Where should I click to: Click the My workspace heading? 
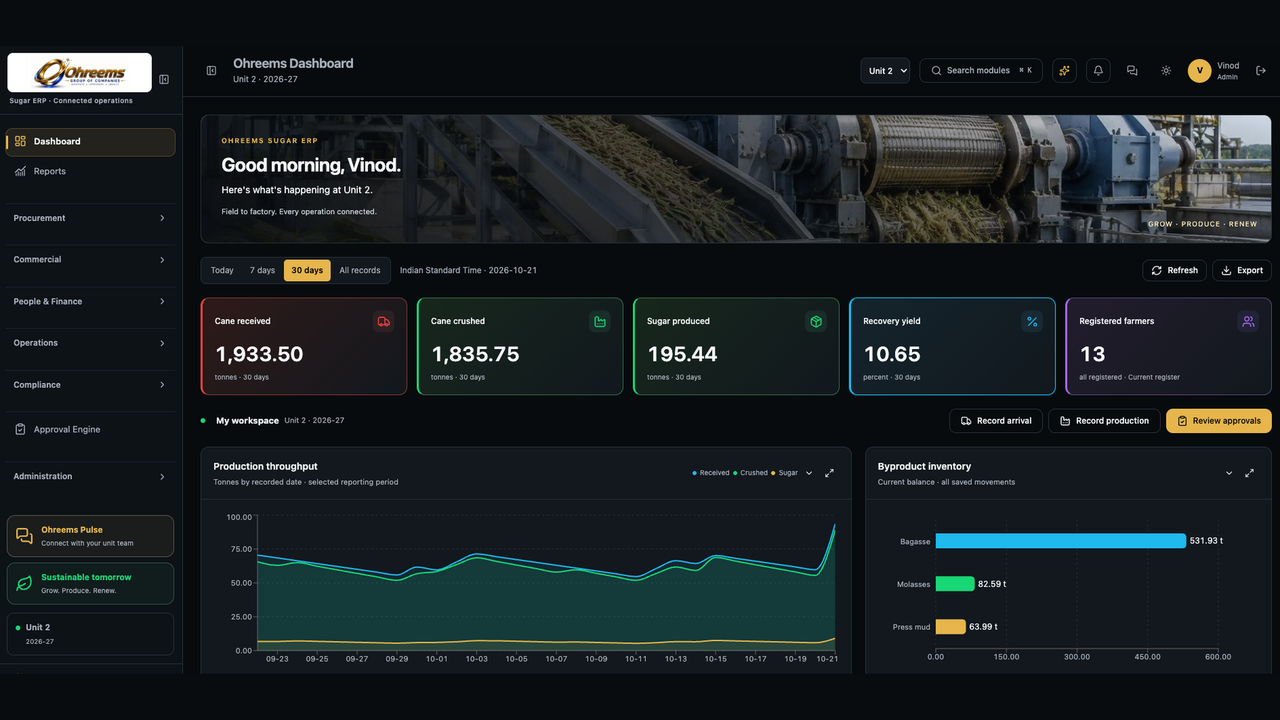[x=247, y=421]
